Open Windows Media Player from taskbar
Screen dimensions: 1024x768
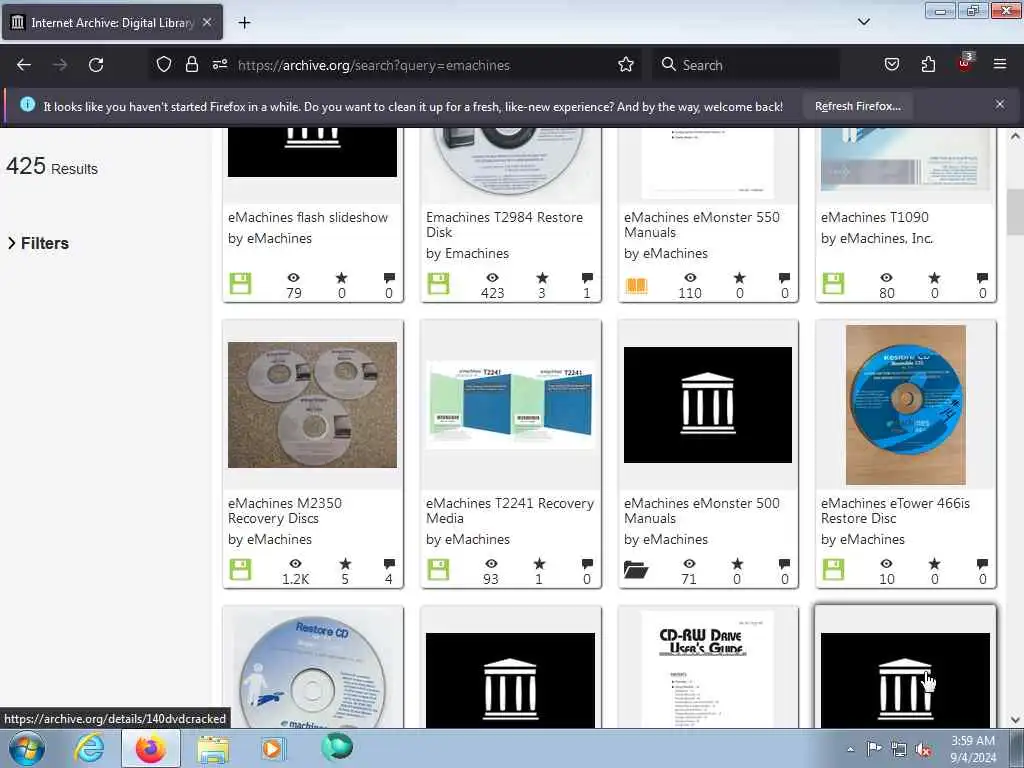click(x=272, y=748)
